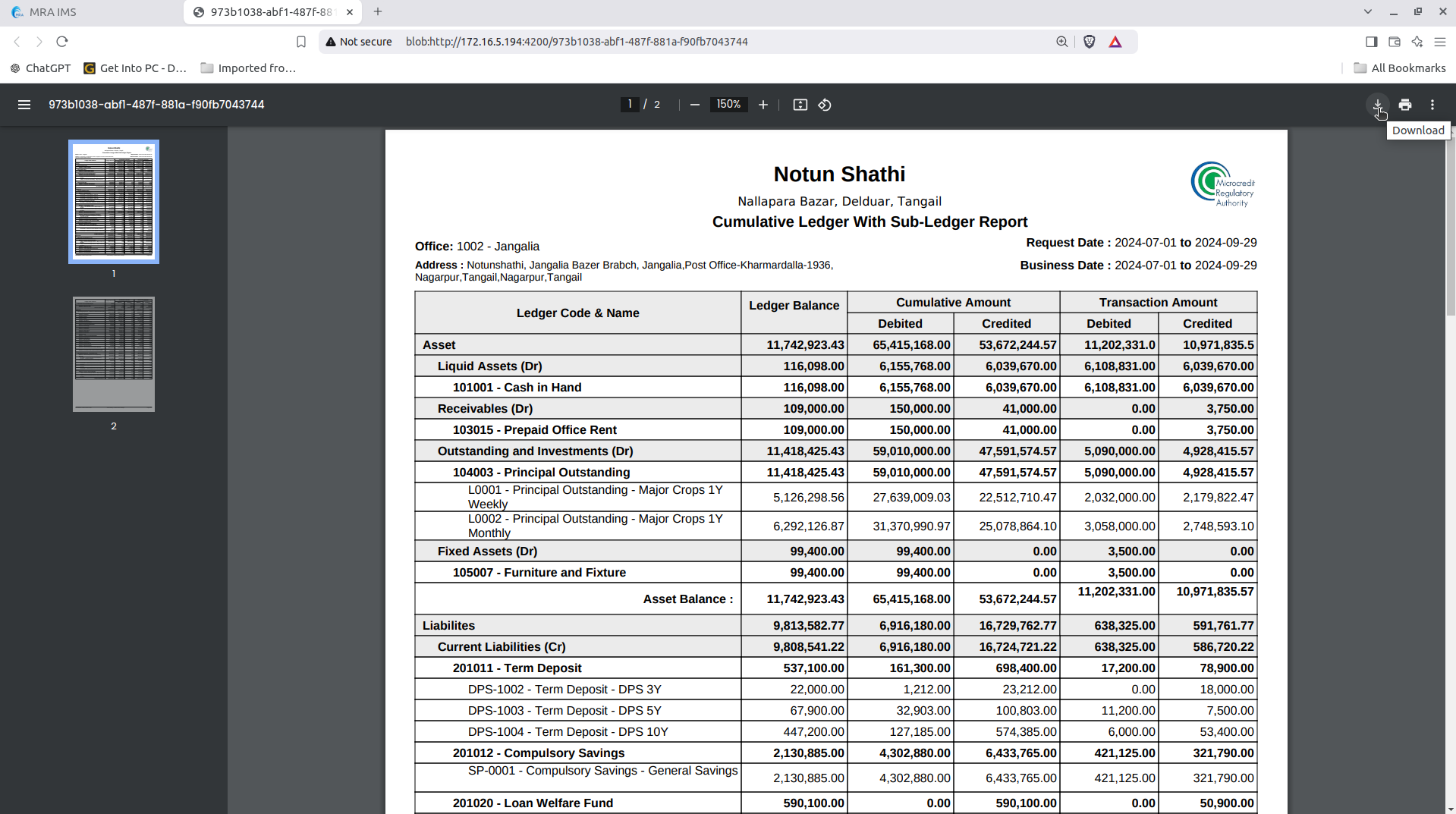Click '201012 - Compulsory Savings' row
The image size is (1456, 814).
pyautogui.click(x=835, y=753)
